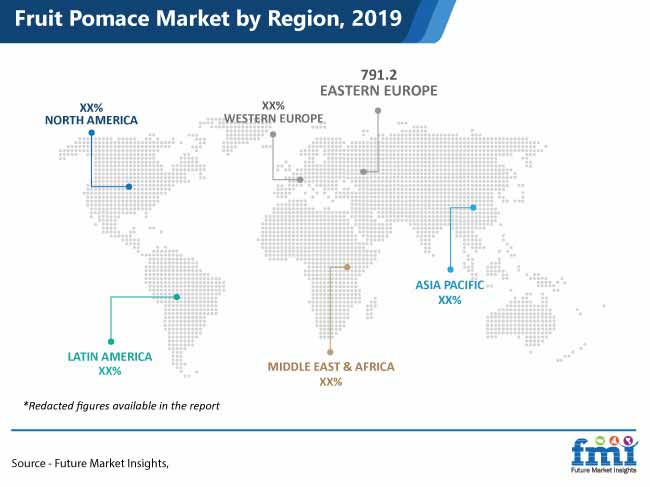Viewport: 650px width, 487px height.
Task: Click the XX% value under Middle East & Africa
Action: (x=331, y=382)
